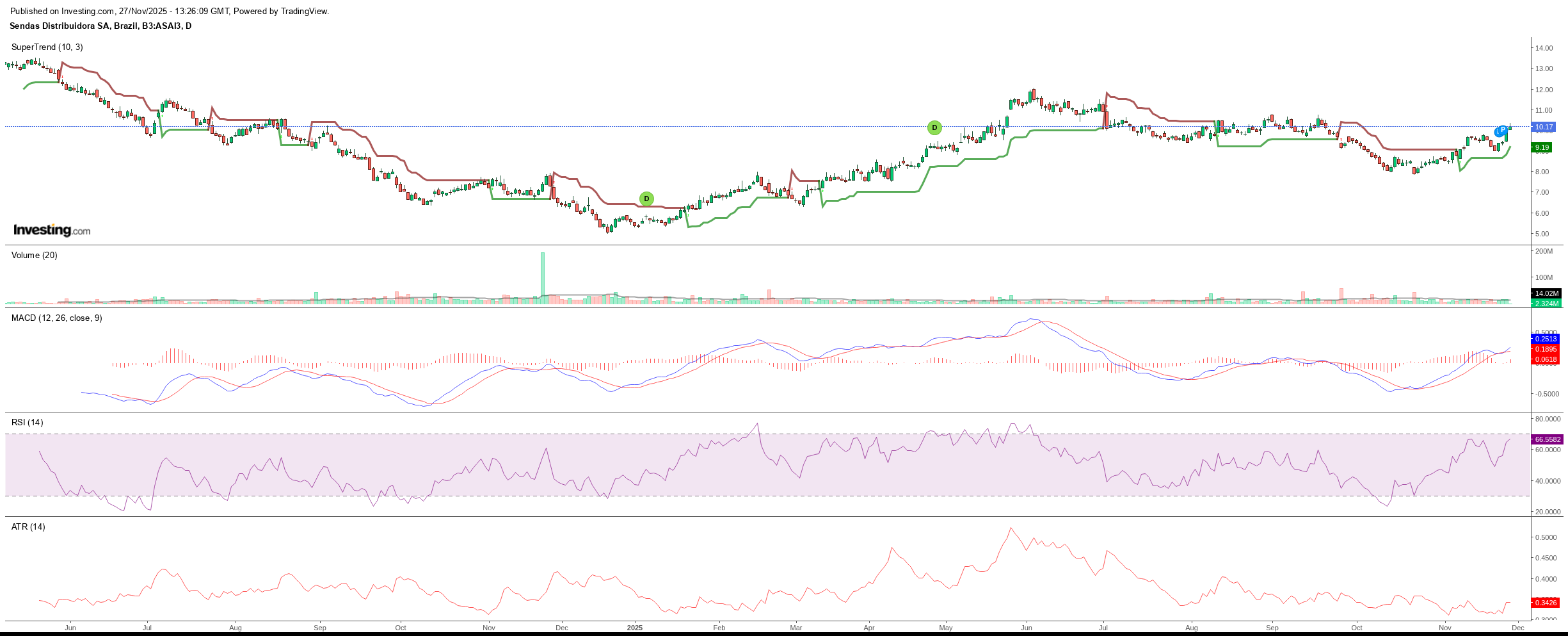This screenshot has width=1568, height=636.
Task: Click the Jun label at far left of time axis
Action: click(70, 628)
